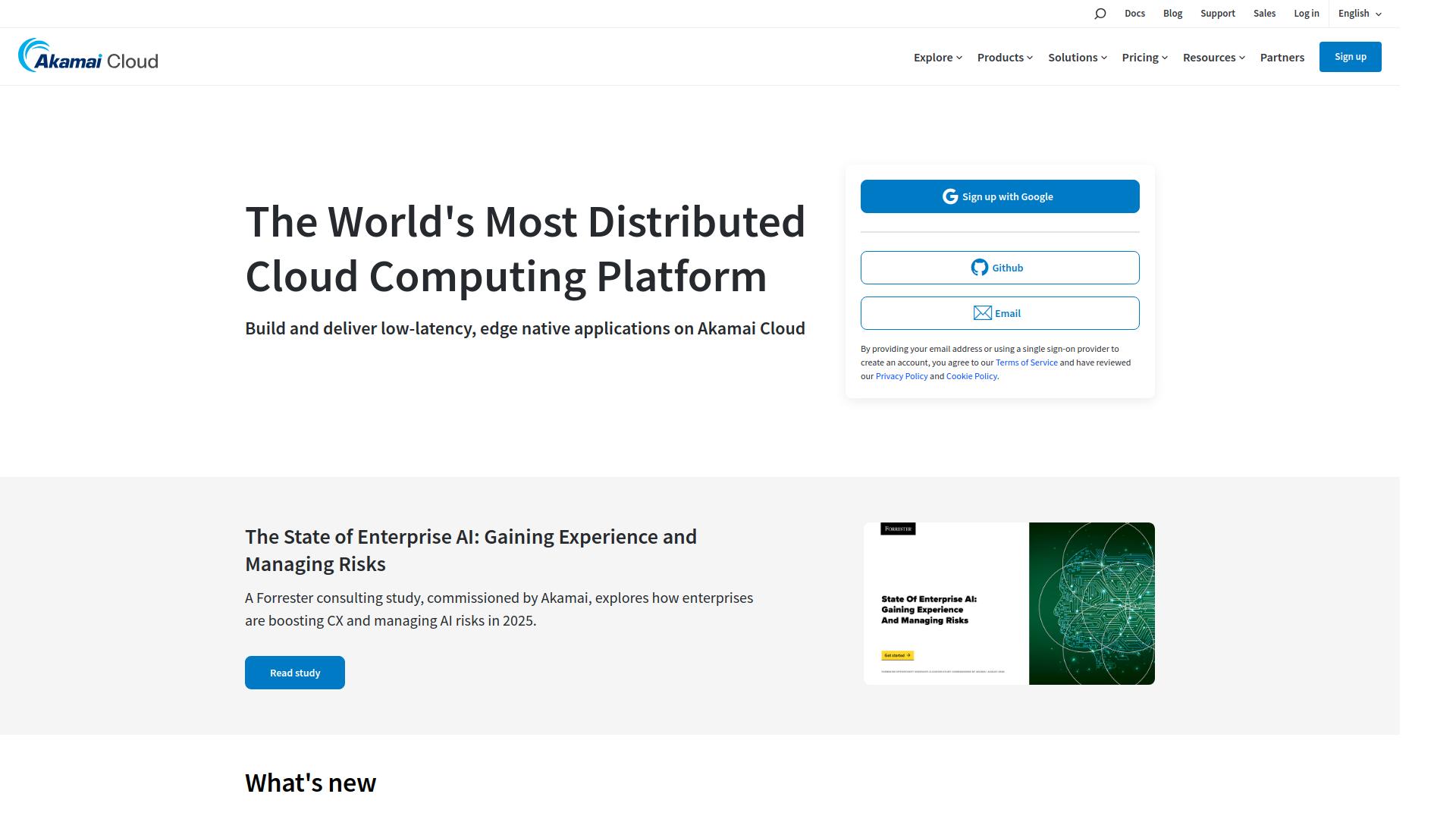Expand the Products menu
The image size is (1456, 819).
point(1004,58)
